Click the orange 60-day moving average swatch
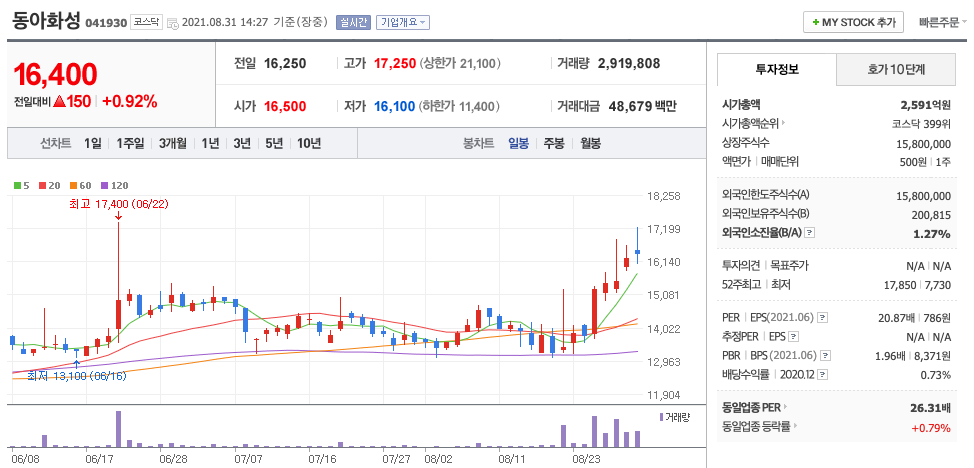This screenshot has height=468, width=974. (73, 185)
